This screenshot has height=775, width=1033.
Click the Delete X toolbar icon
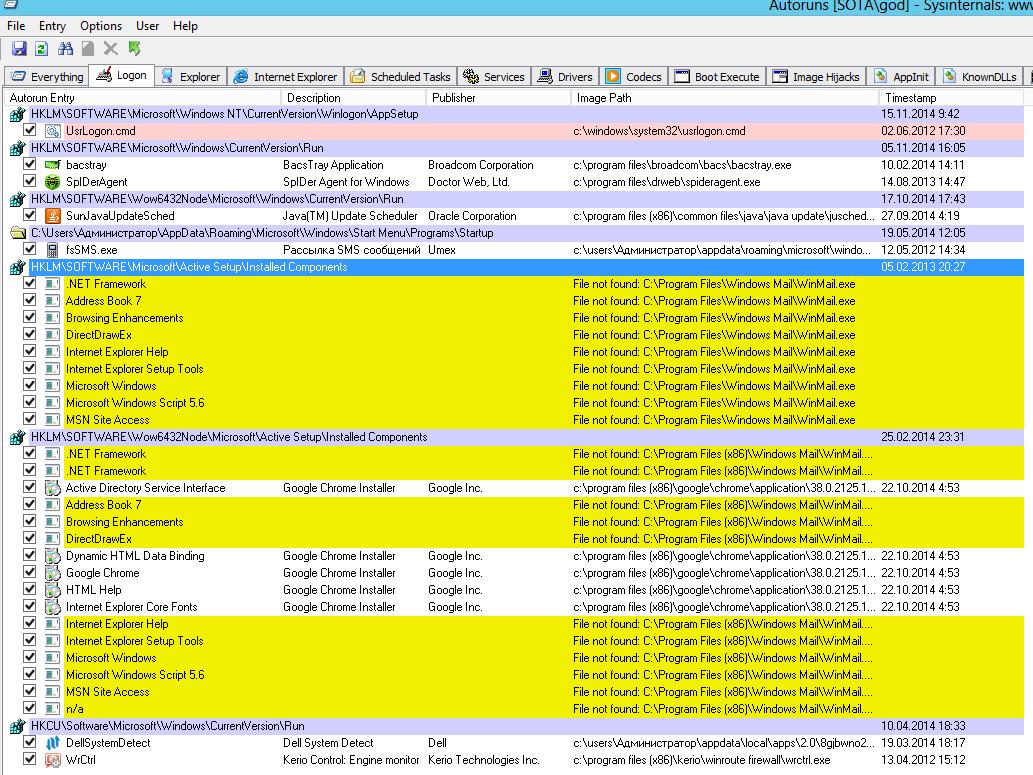[x=111, y=48]
